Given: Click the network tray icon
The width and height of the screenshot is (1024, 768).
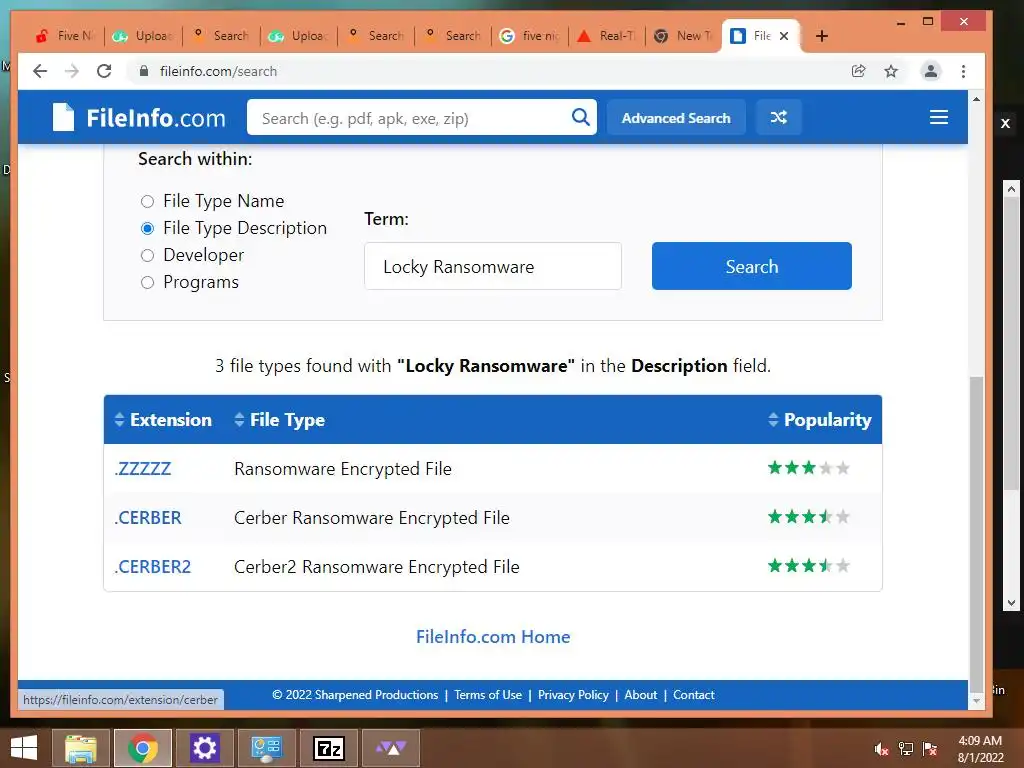Looking at the screenshot, I should click(906, 748).
